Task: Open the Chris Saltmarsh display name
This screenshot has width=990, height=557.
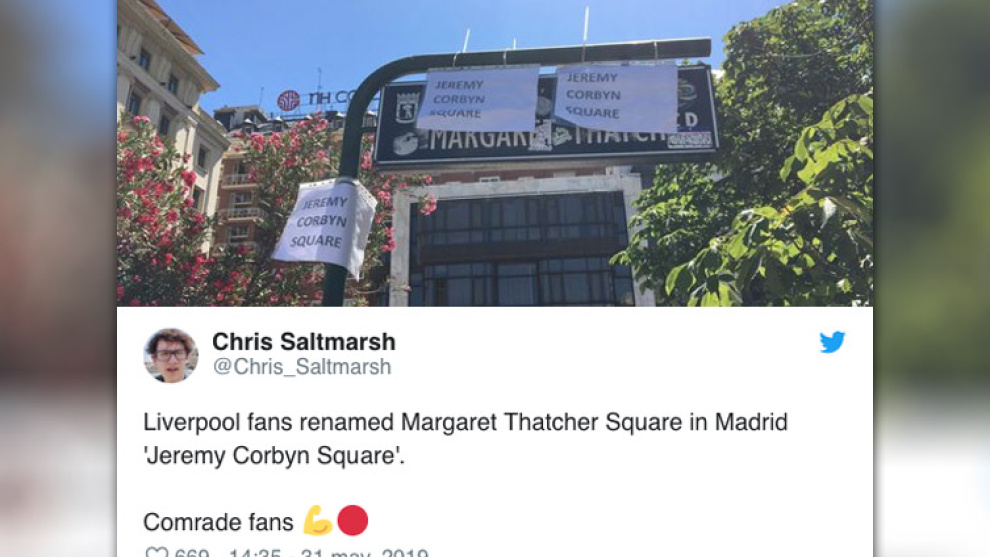Action: pos(304,342)
